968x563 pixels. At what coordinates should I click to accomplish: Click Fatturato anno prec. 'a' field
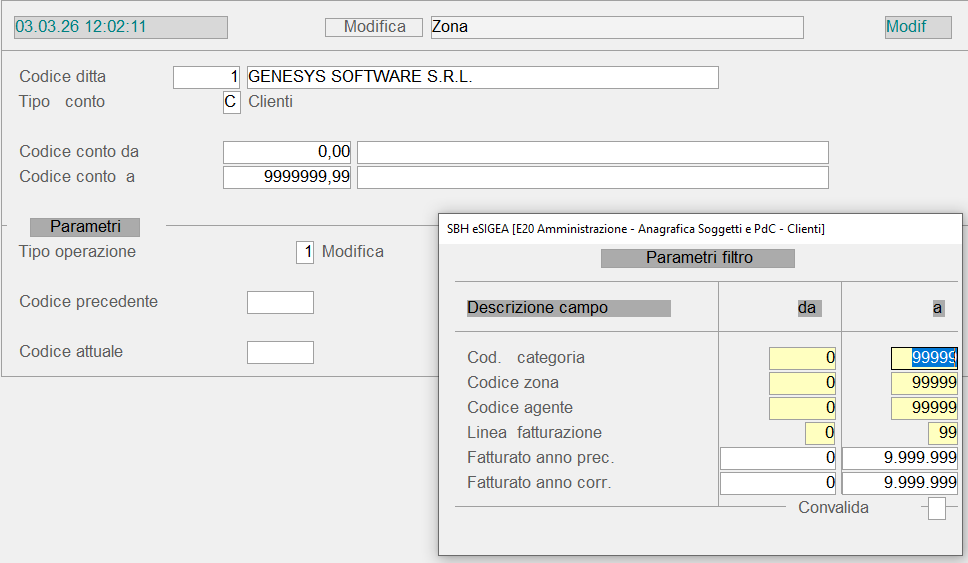900,458
